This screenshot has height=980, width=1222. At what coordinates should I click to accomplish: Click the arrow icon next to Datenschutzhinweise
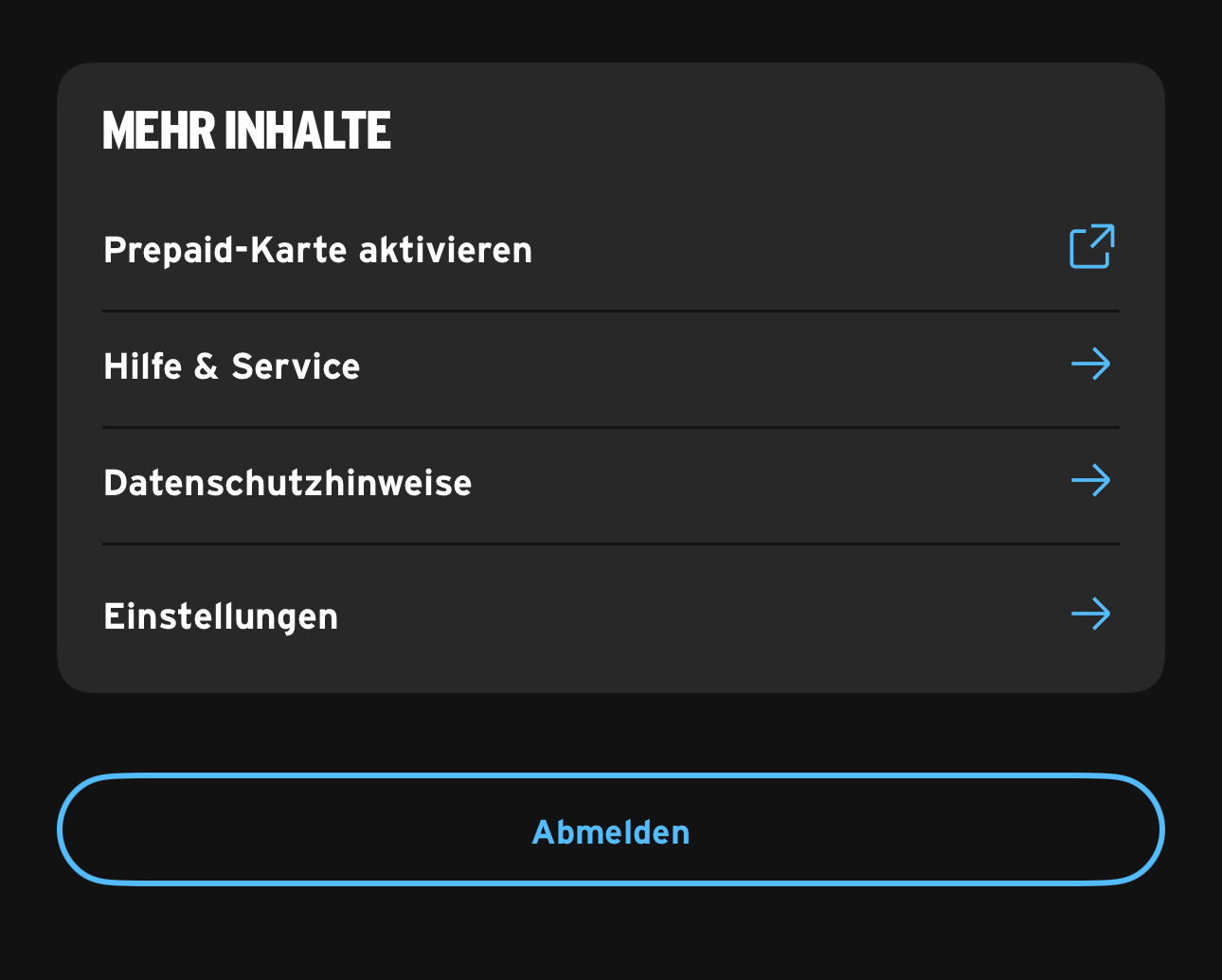(1090, 481)
